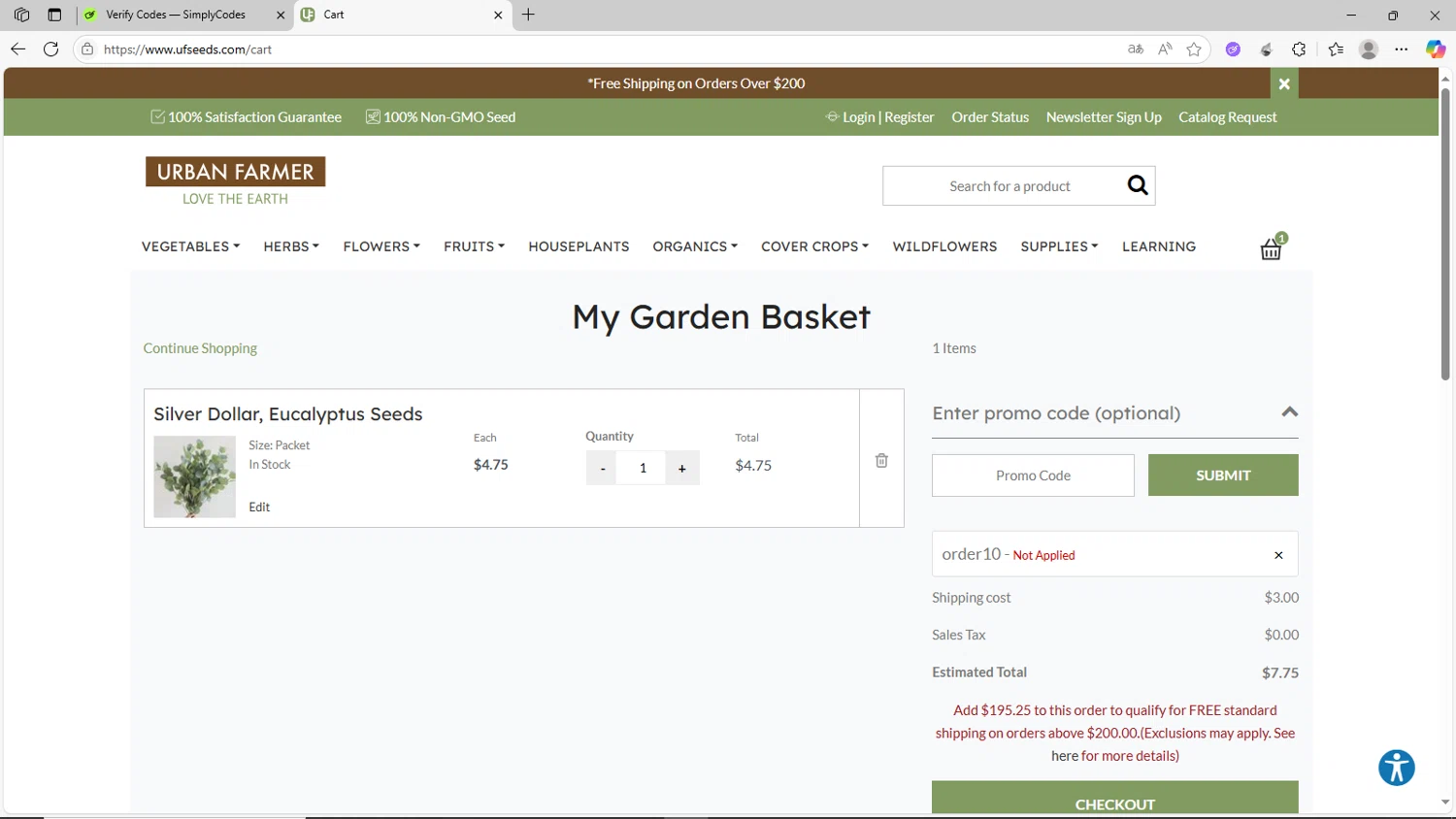The image size is (1456, 819).
Task: Expand the Fruits menu
Action: [474, 246]
